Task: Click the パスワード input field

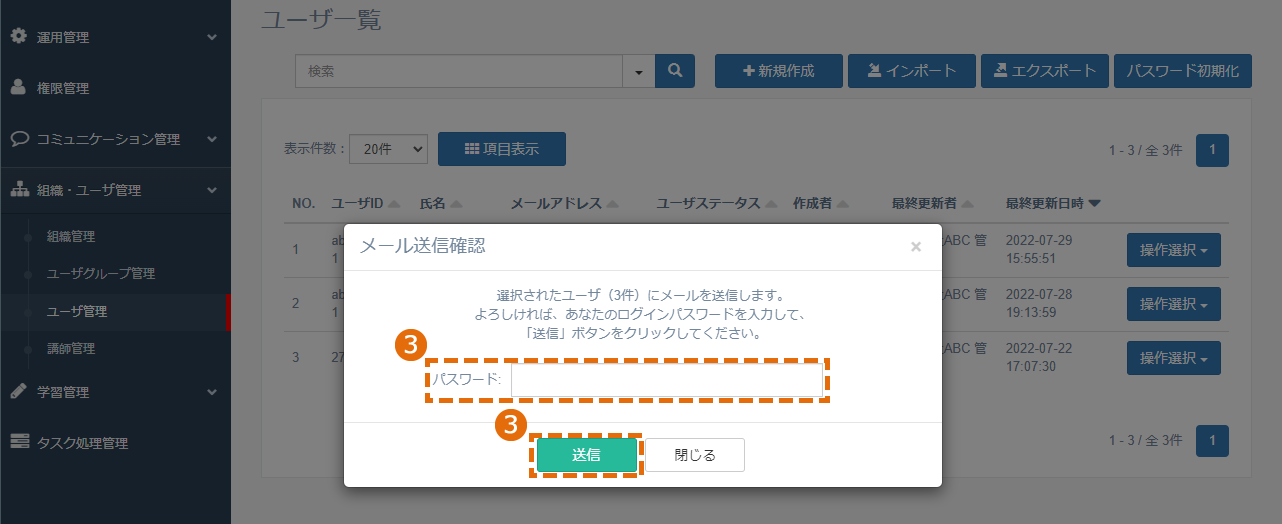Action: (667, 380)
